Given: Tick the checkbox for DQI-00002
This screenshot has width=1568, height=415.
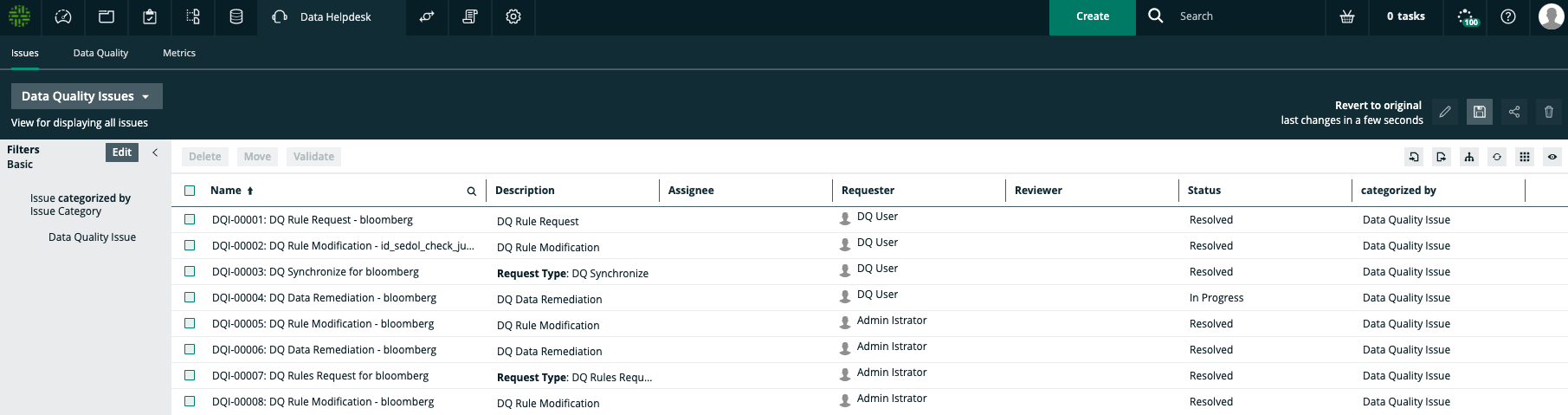Looking at the screenshot, I should coord(190,246).
